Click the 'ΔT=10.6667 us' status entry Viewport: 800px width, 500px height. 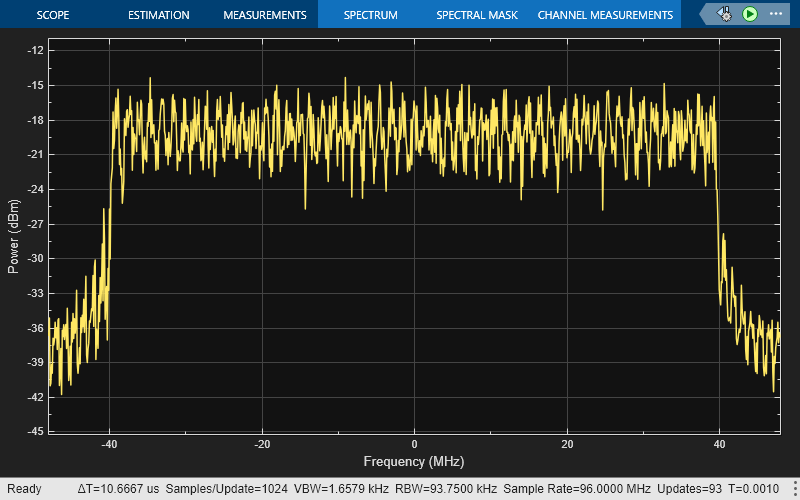tap(118, 489)
